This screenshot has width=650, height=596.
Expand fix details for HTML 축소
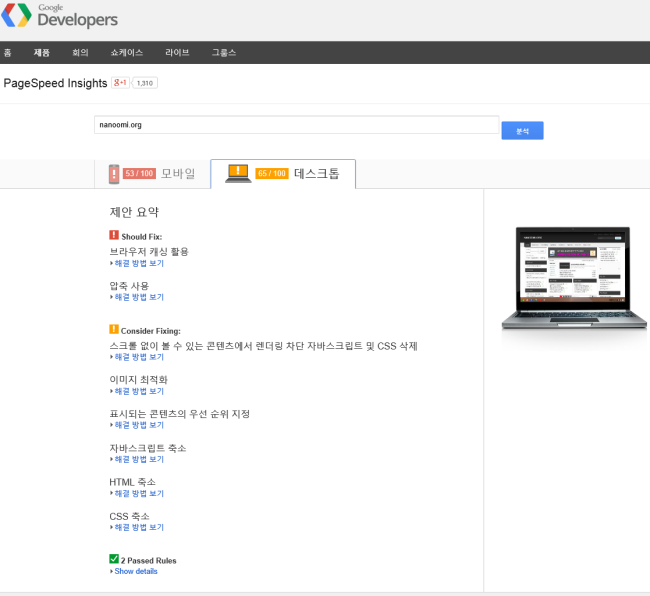pos(138,493)
